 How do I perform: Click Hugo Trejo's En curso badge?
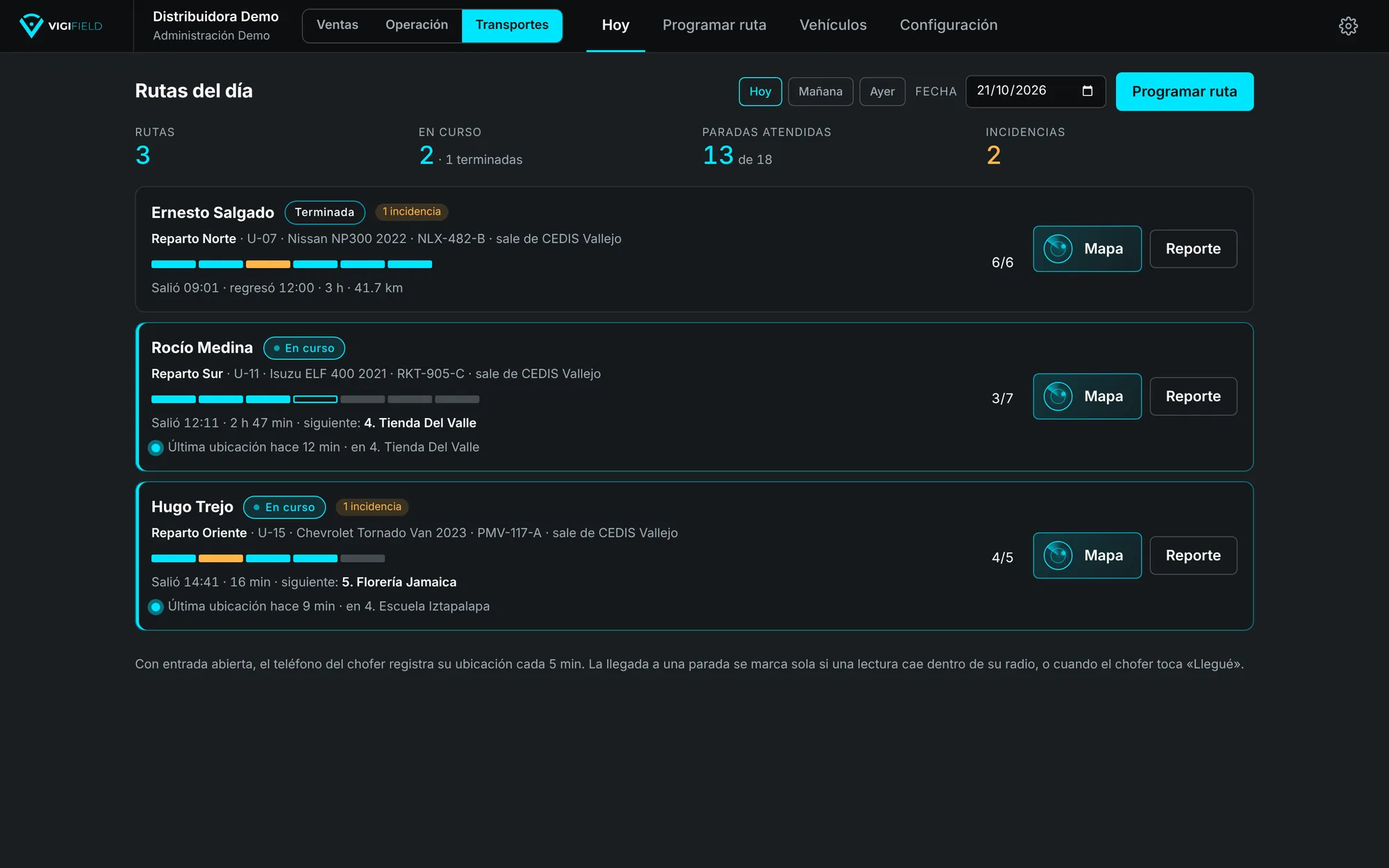(285, 507)
